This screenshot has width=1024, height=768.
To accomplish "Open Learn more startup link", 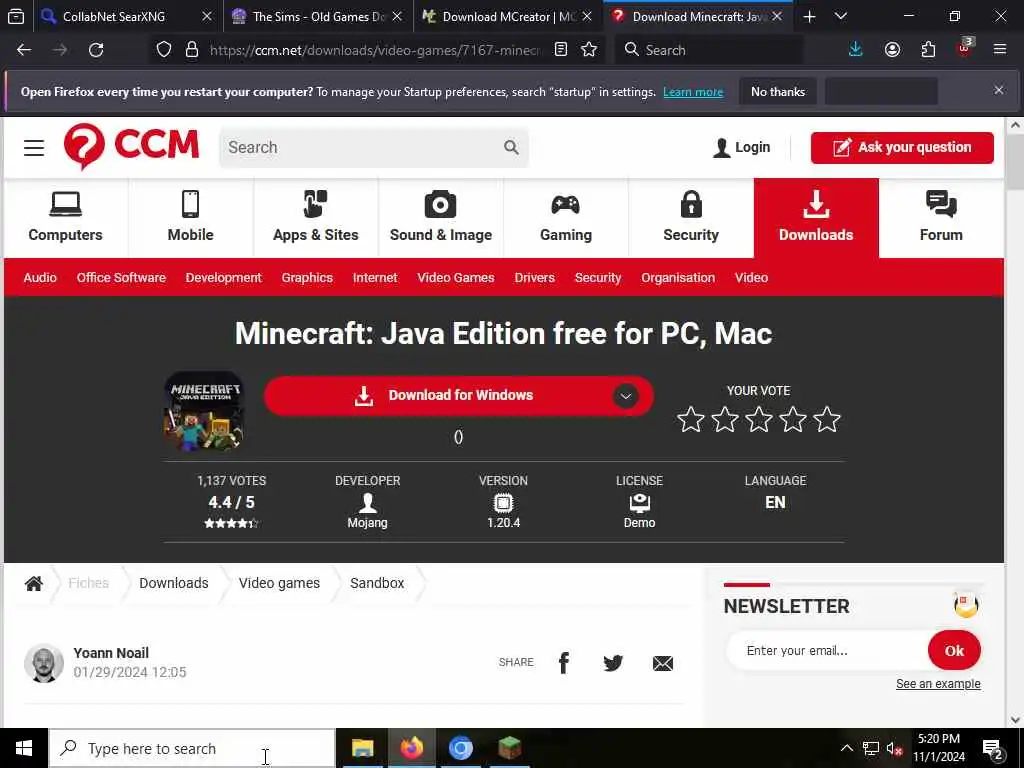I will click(x=693, y=92).
